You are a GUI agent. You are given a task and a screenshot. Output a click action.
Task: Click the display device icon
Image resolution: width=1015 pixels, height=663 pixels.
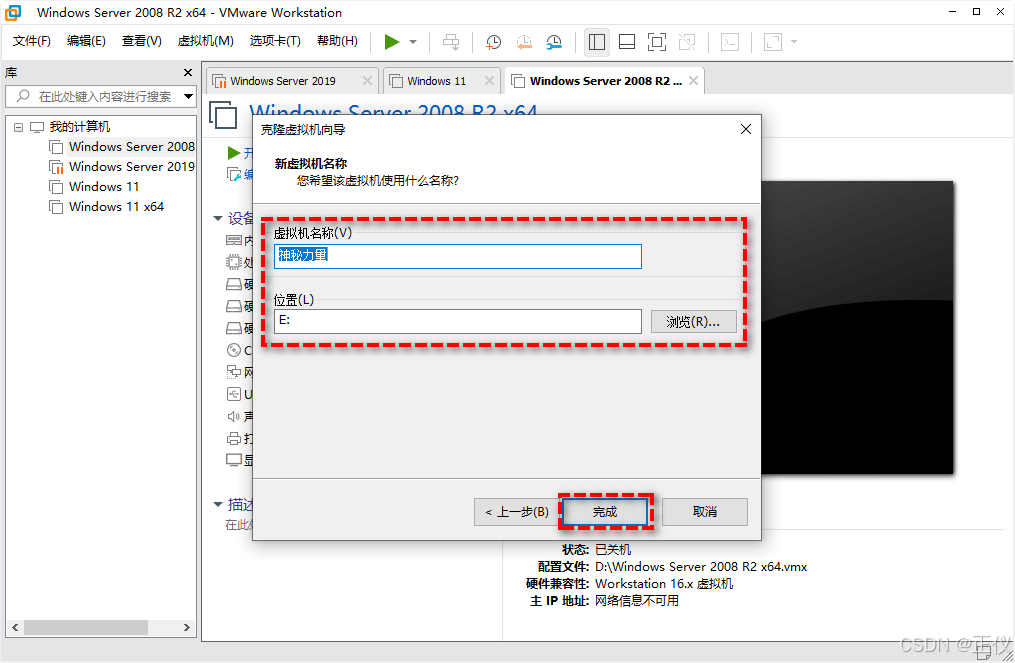234,460
